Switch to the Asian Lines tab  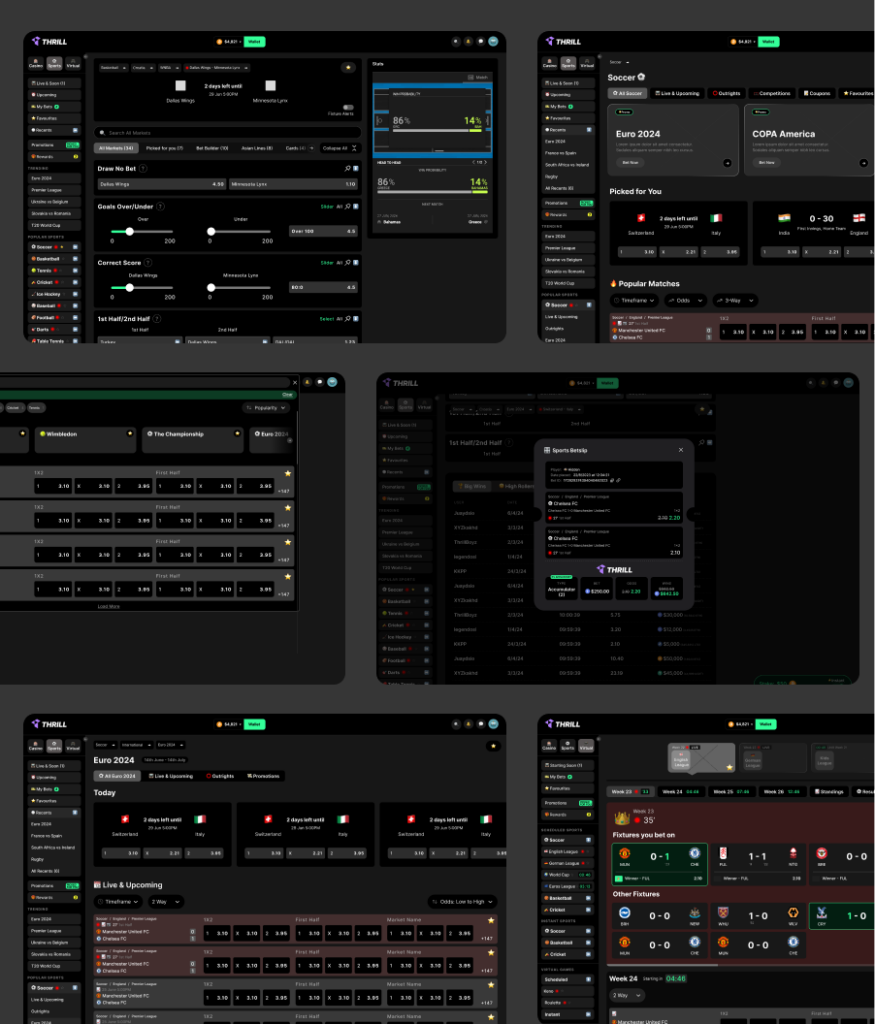tap(257, 148)
